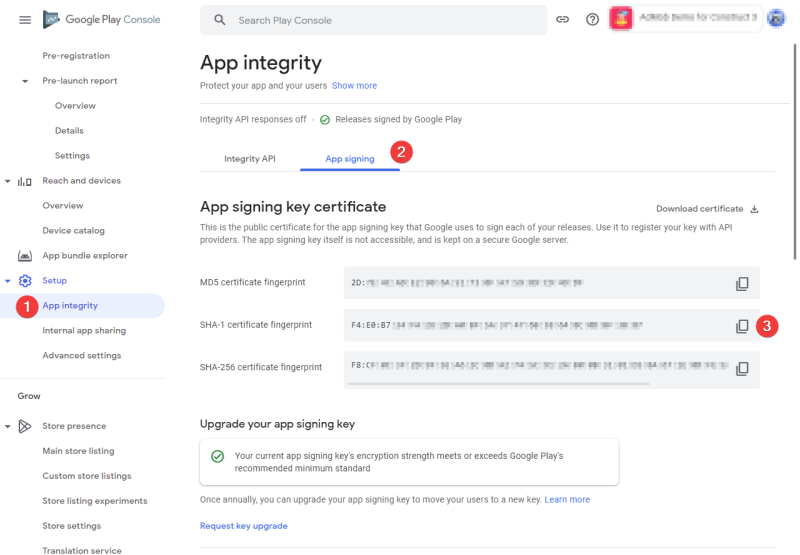This screenshot has width=800, height=555.
Task: Click the Show more link
Action: tap(354, 86)
